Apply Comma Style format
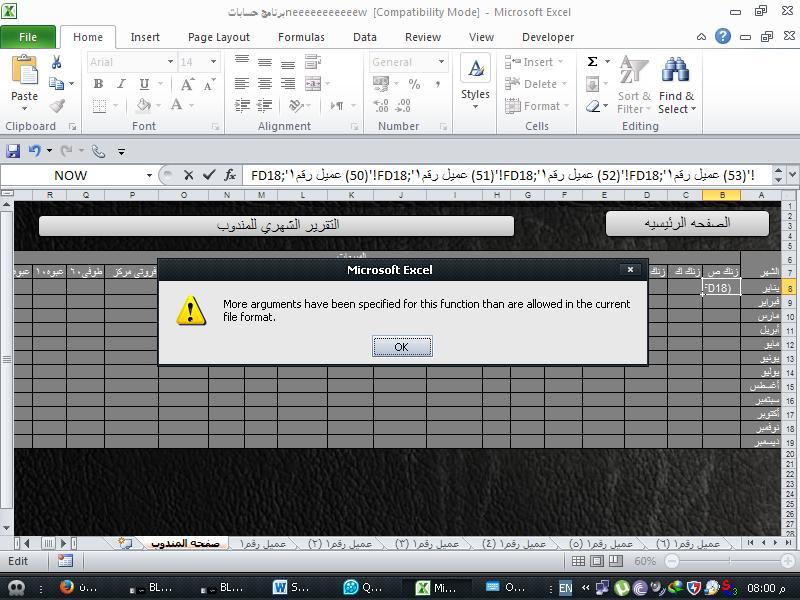The height and width of the screenshot is (600, 800). [437, 84]
